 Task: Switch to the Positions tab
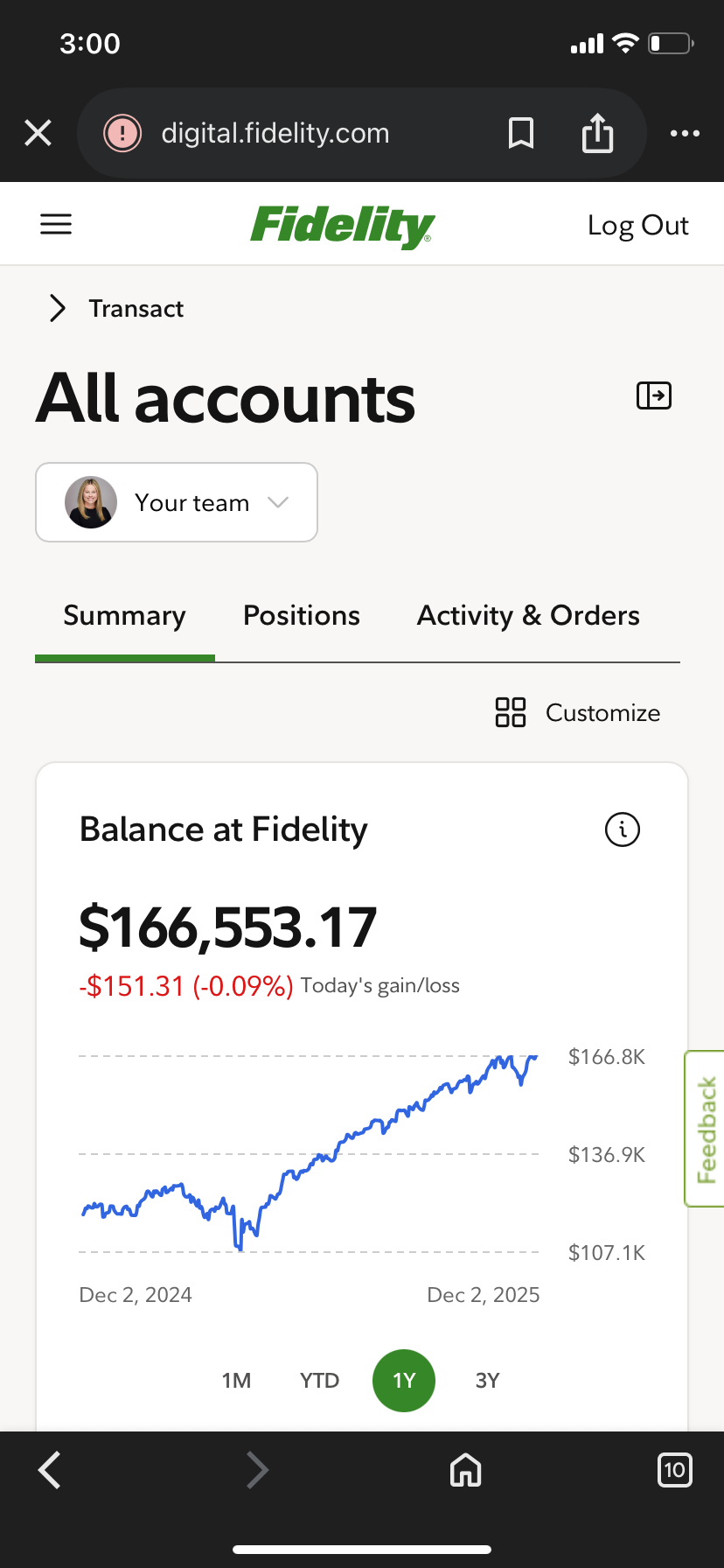(302, 616)
